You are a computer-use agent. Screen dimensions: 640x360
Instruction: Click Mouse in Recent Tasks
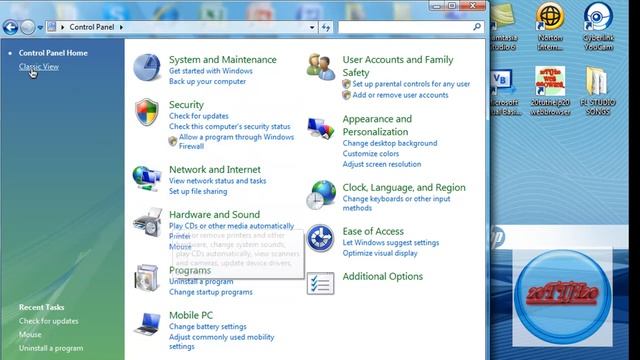click(30, 335)
